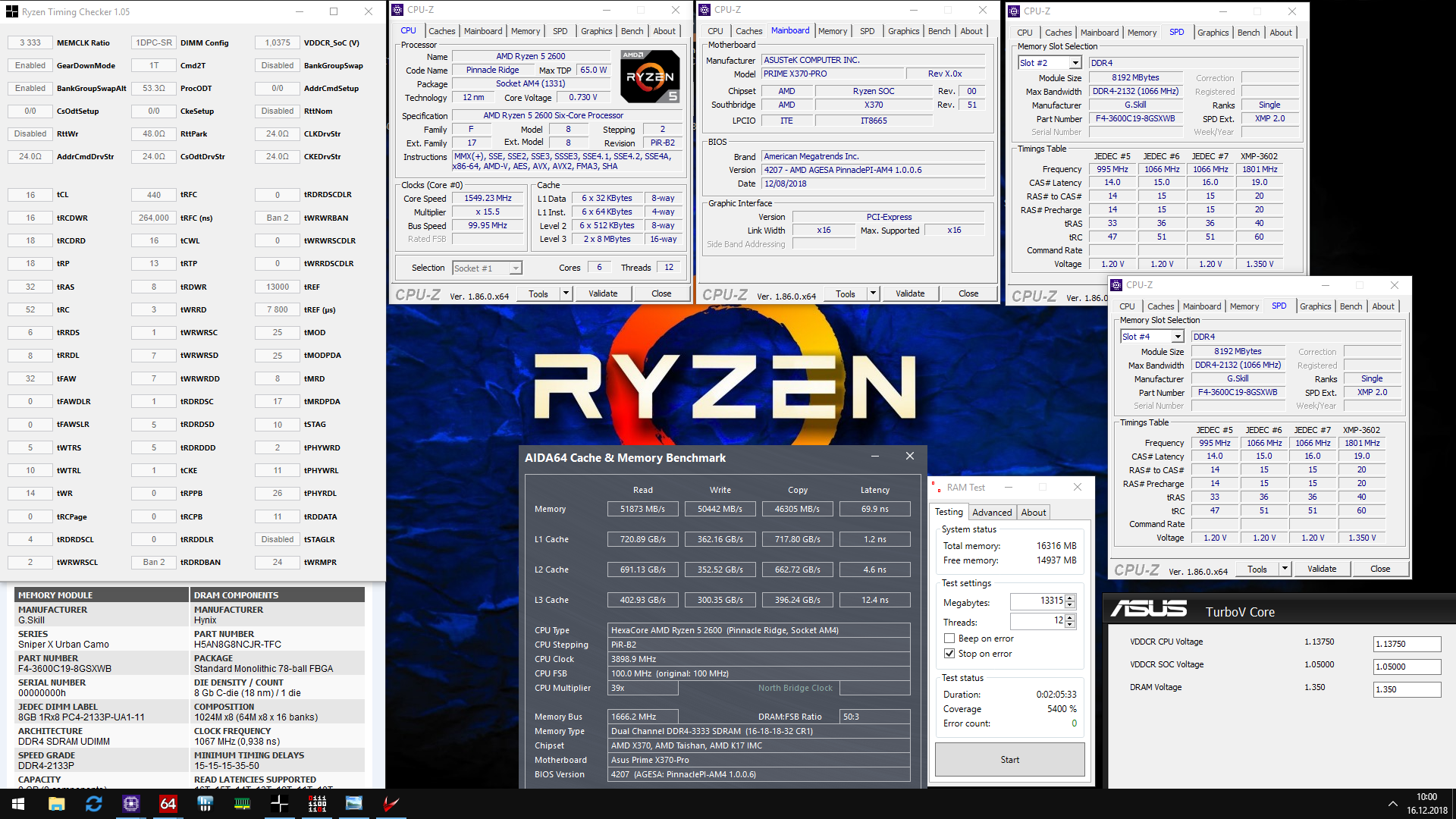Open the image viewer from the taskbar

coord(353,804)
